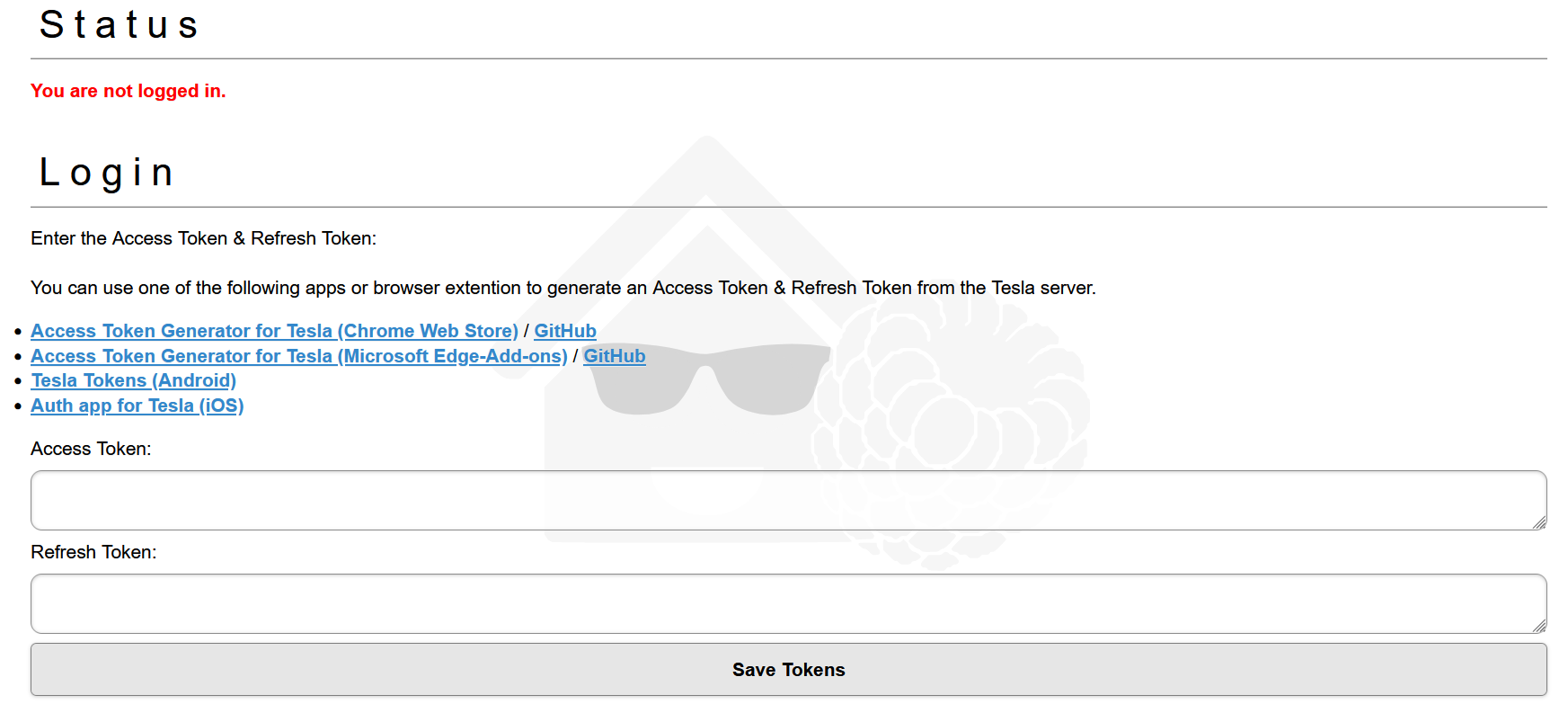Image resolution: width=1568 pixels, height=704 pixels.
Task: Click the "Refresh Token:" field label
Action: tap(93, 552)
